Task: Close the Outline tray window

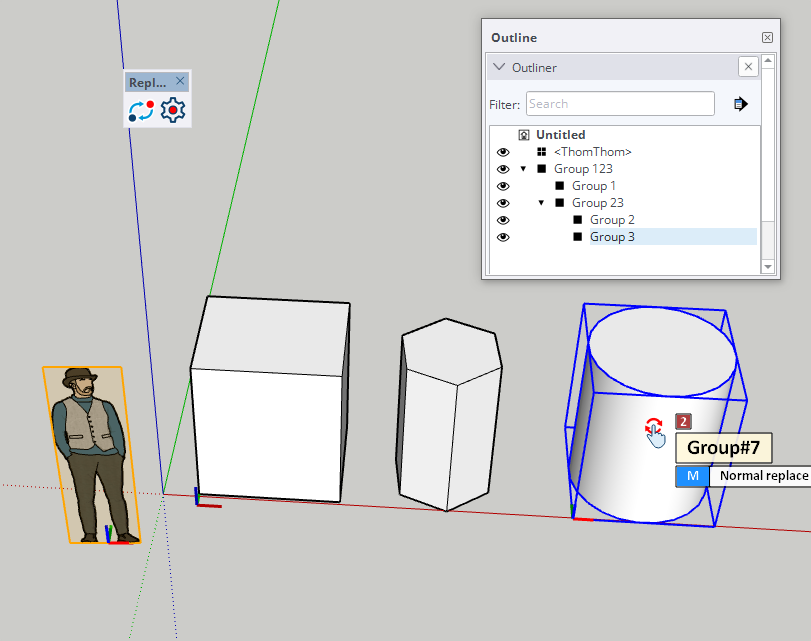Action: click(767, 37)
